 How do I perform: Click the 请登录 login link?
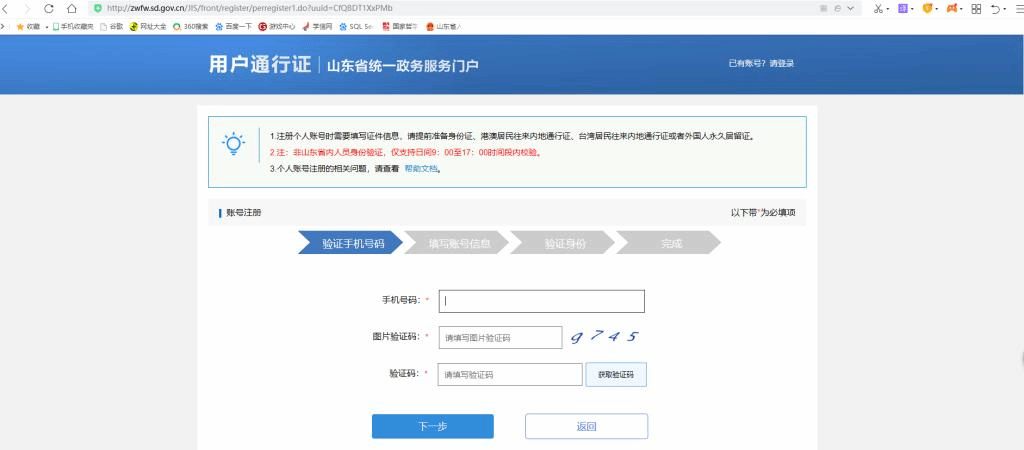781,64
